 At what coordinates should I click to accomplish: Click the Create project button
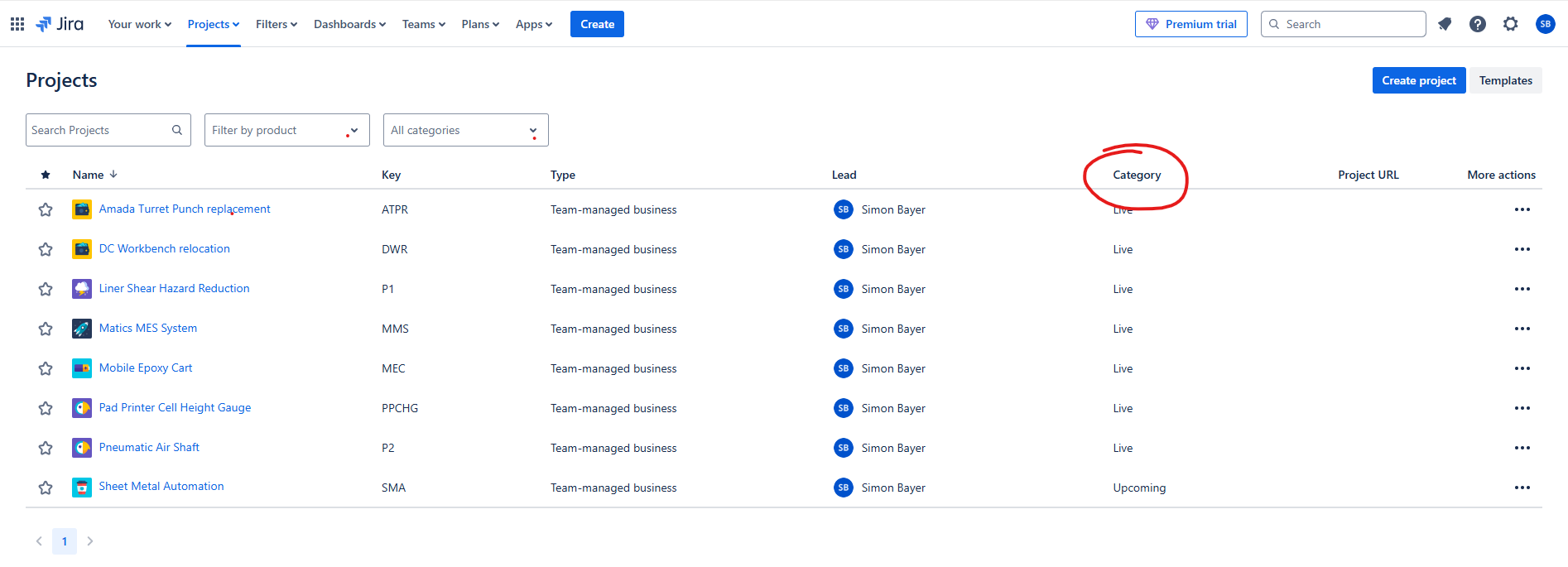1419,80
